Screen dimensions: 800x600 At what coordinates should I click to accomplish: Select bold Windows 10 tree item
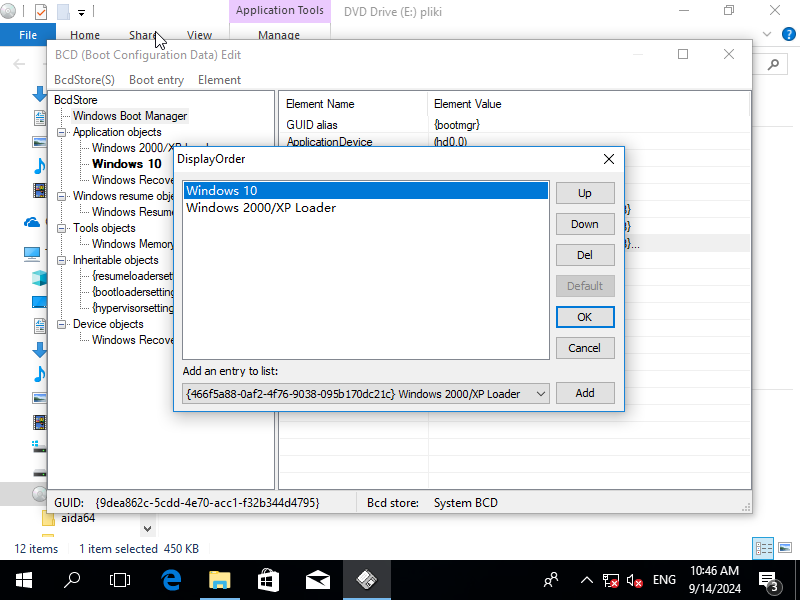point(127,164)
